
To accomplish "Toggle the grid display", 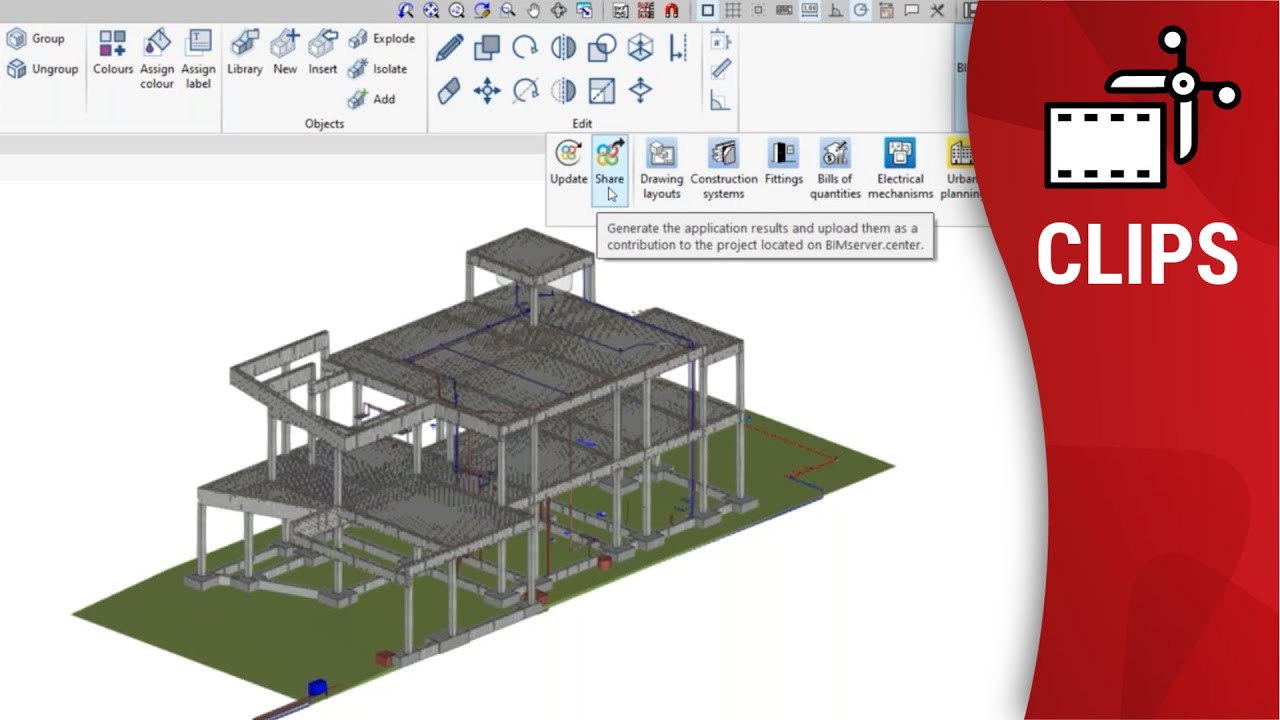I will click(x=735, y=10).
